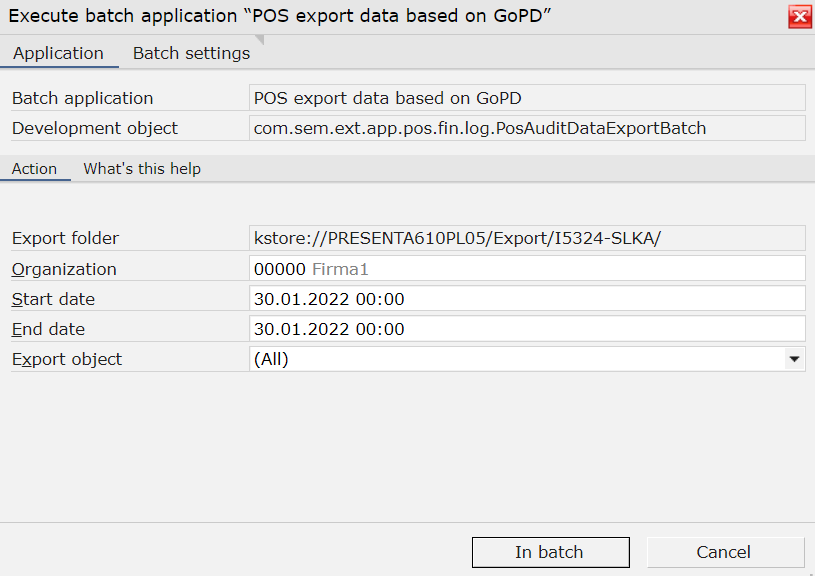Screen dimensions: 815x576
Task: Focus the Start date field
Action: pyautogui.click(x=527, y=299)
